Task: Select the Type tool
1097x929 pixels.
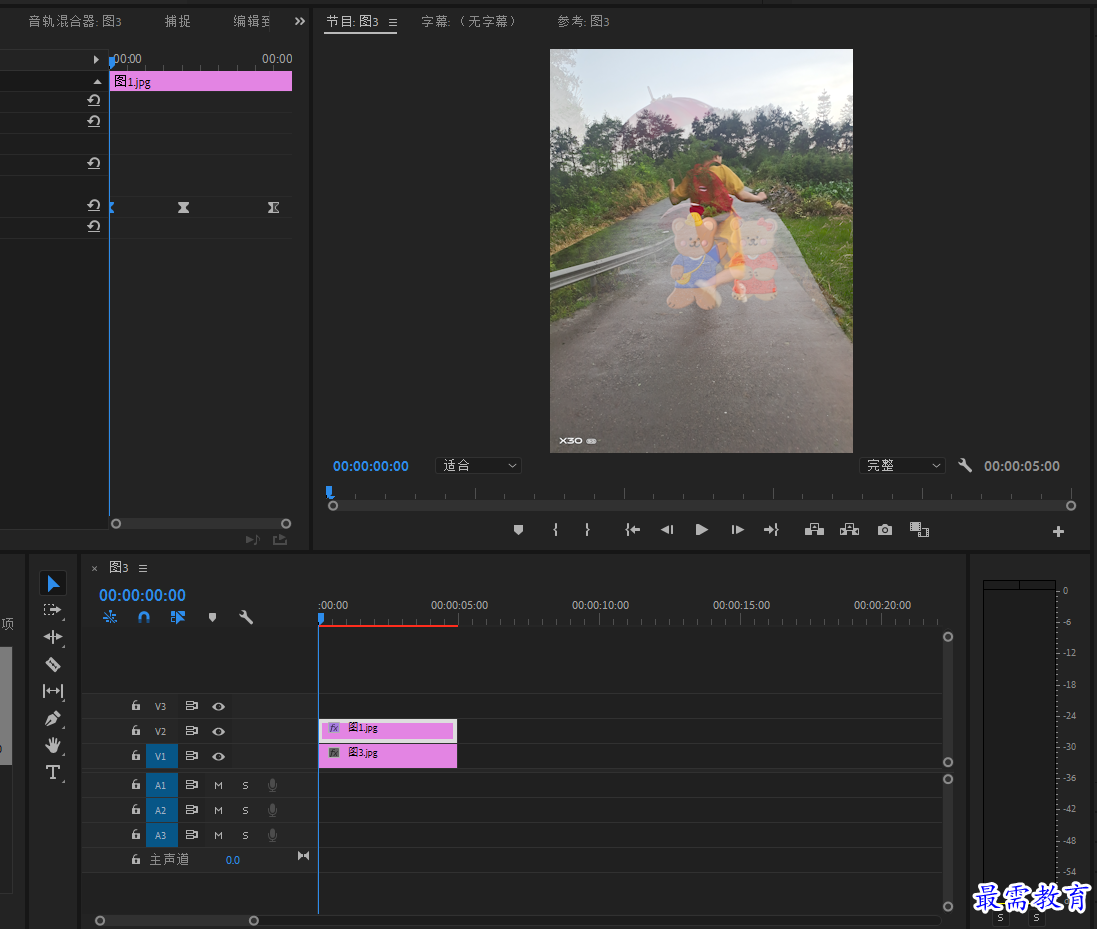Action: pos(53,772)
